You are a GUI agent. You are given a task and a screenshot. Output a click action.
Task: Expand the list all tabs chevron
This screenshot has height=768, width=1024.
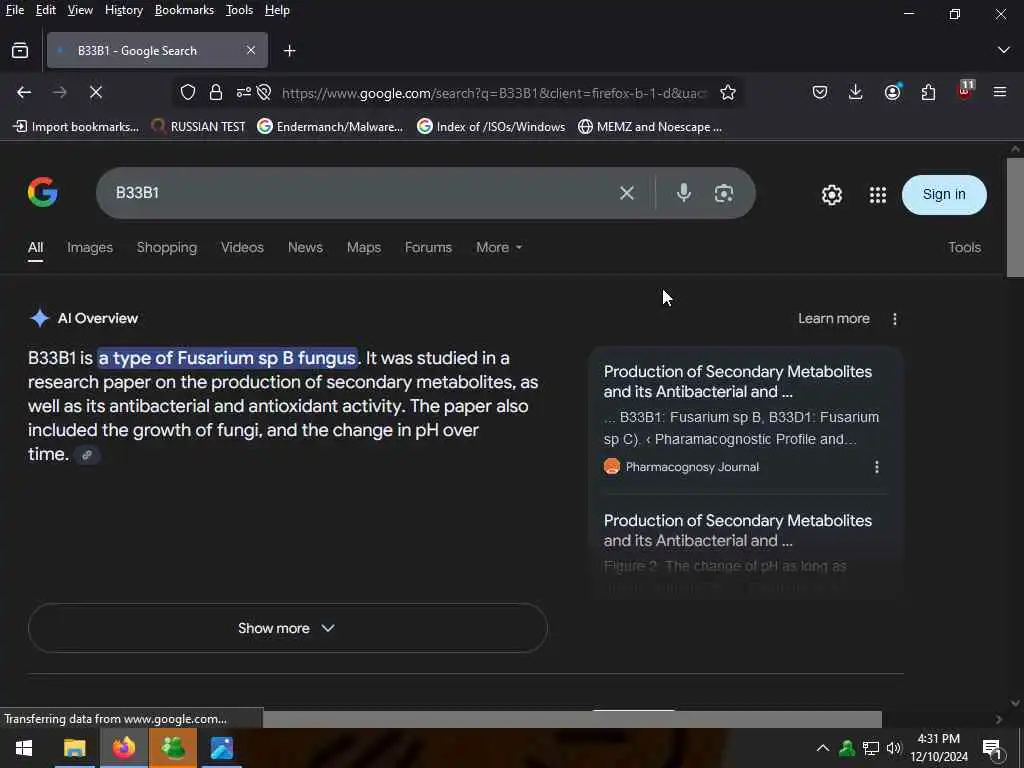1004,50
